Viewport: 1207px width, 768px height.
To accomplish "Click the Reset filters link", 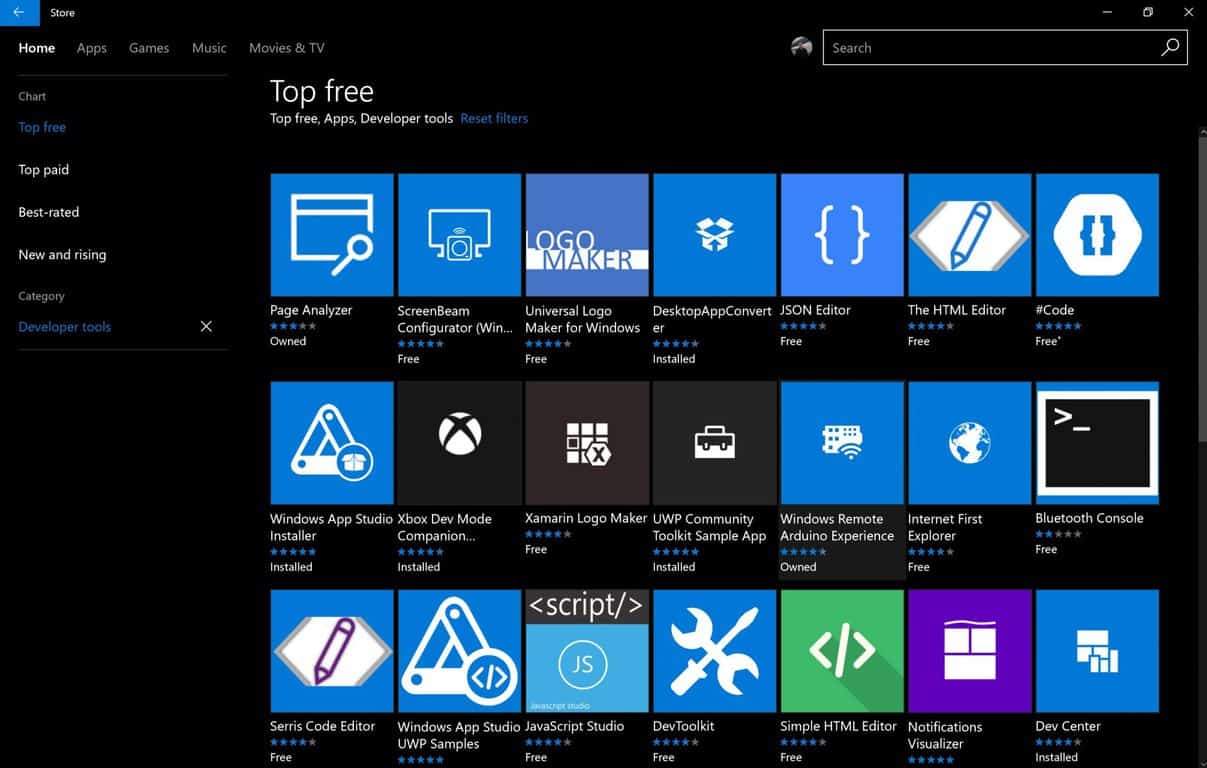I will [x=494, y=118].
